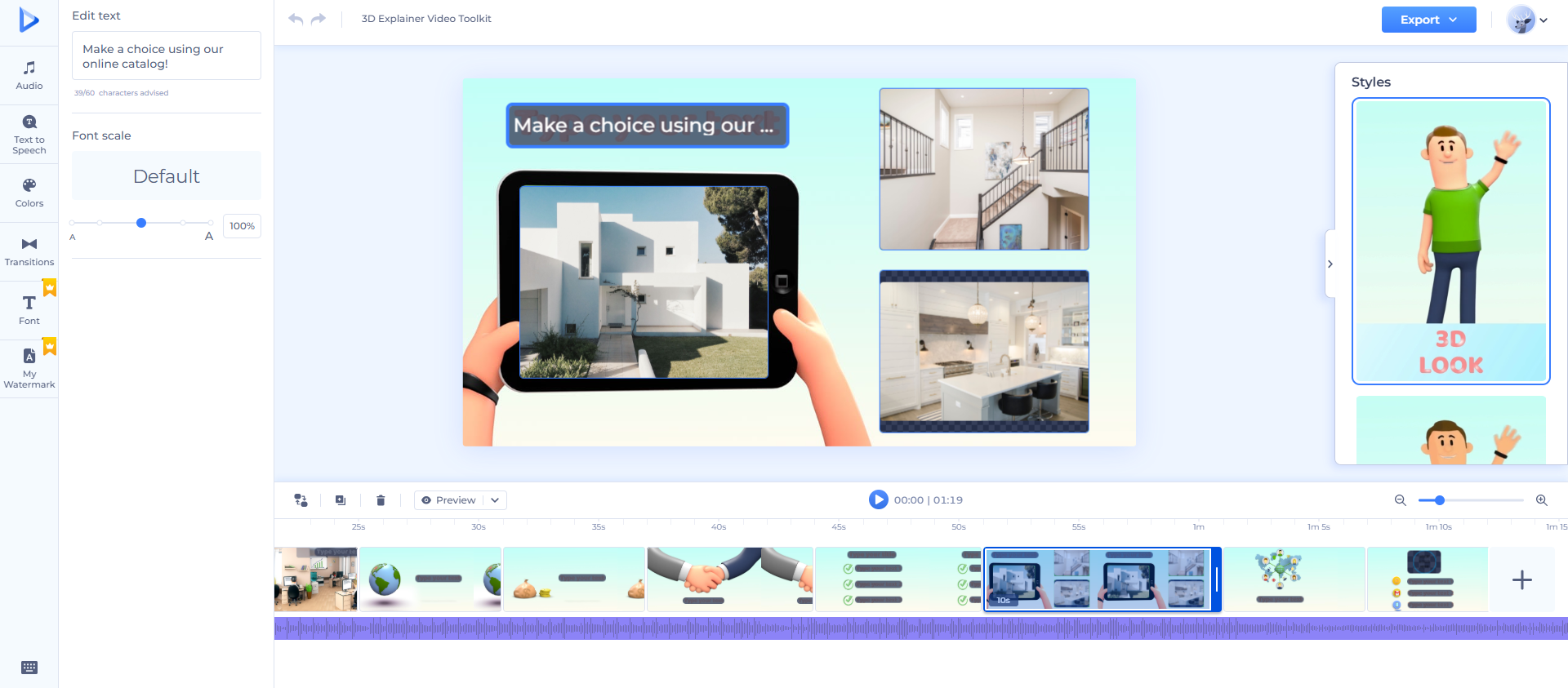Zoom out the timeline
This screenshot has width=1568, height=688.
coord(1401,500)
